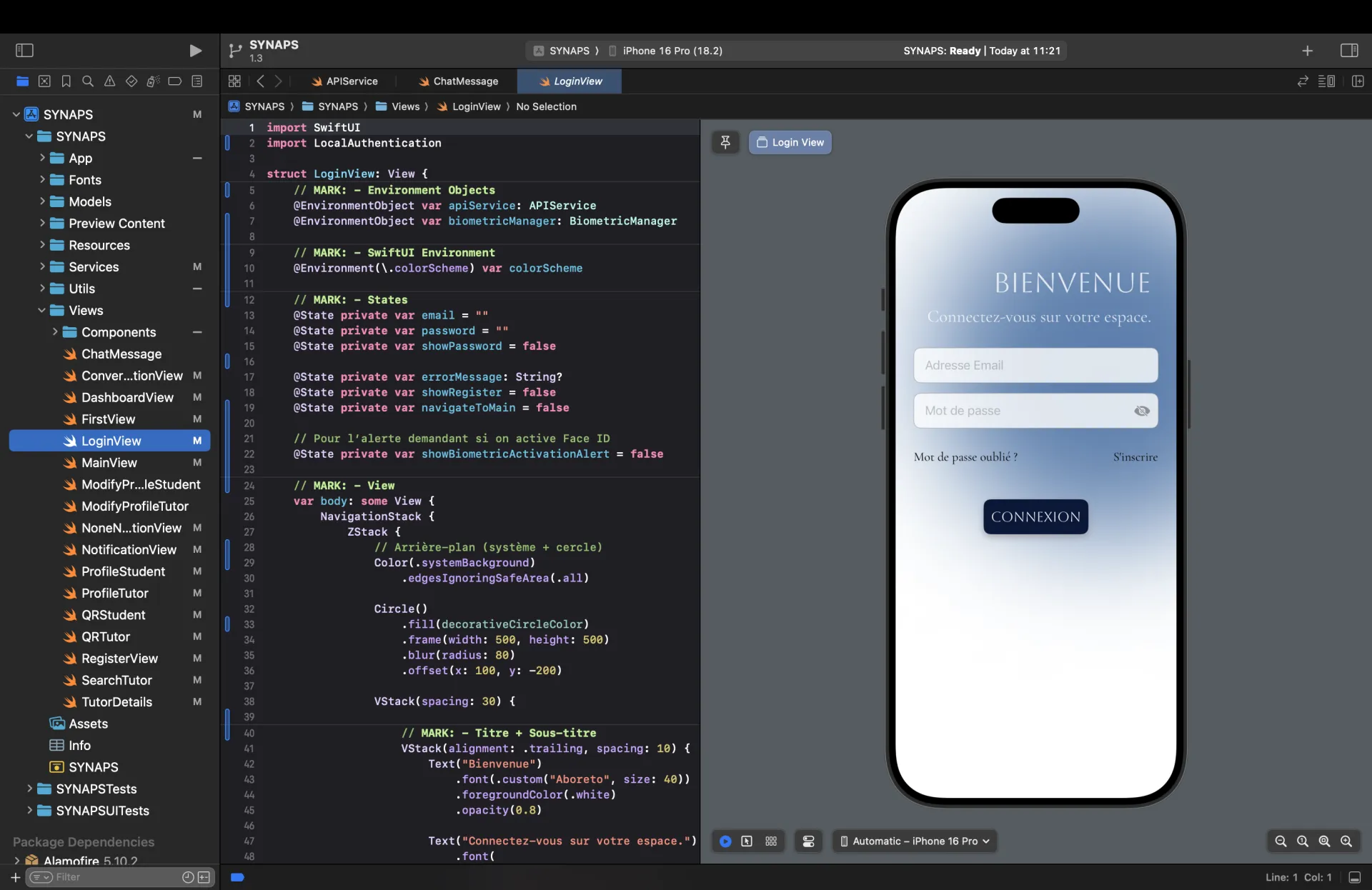1372x890 pixels.
Task: Click the Adresse Email field in preview
Action: click(1035, 365)
